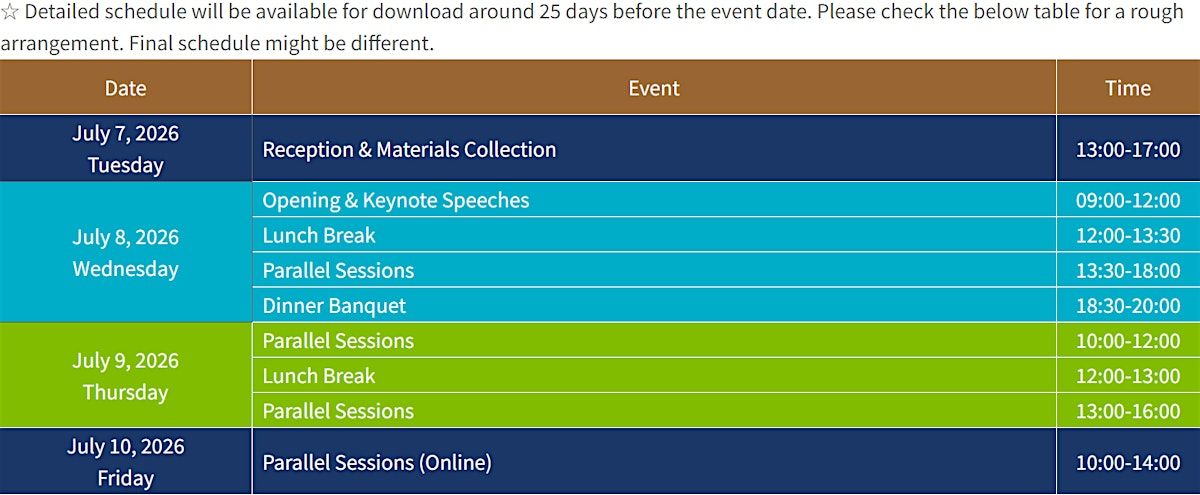Click the Event column header
Image resolution: width=1200 pixels, height=495 pixels.
coord(653,88)
